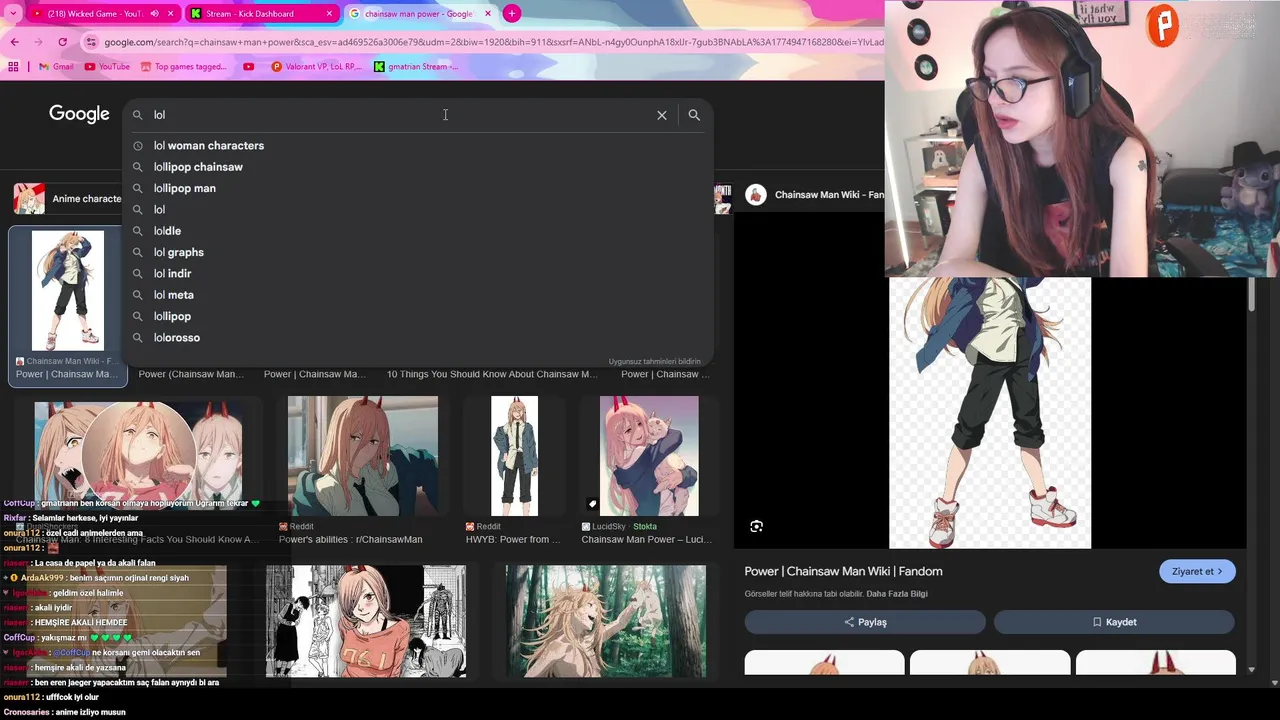This screenshot has width=1280, height=720.
Task: View site information icon in address bar
Action: tap(91, 42)
